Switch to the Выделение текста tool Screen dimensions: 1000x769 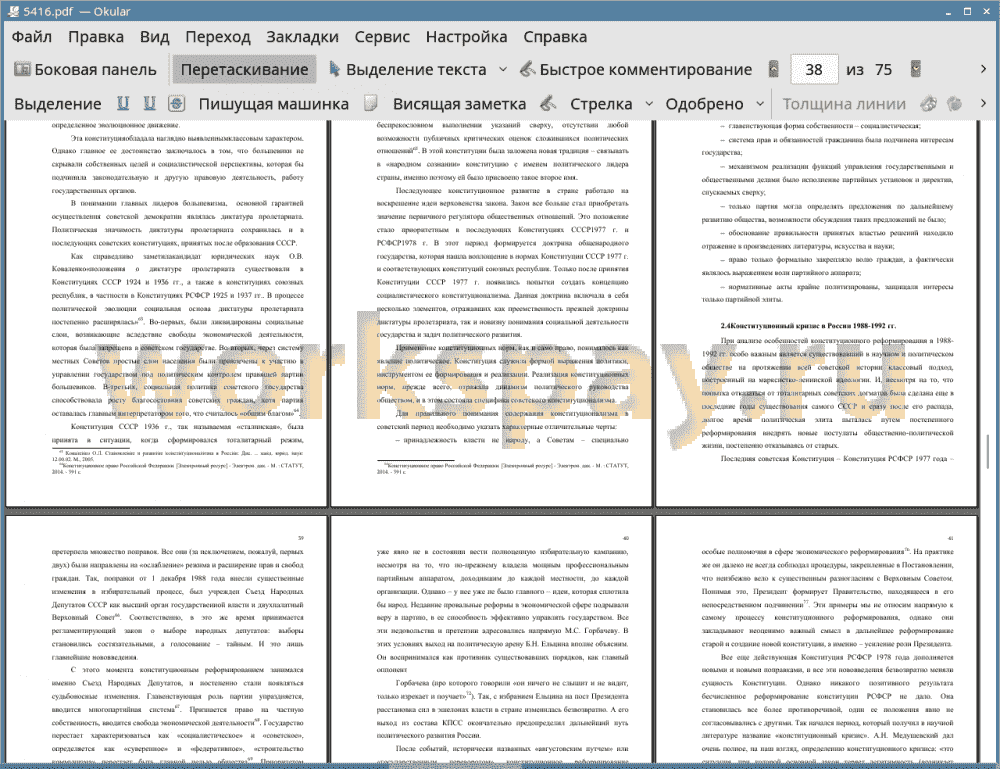(x=407, y=70)
